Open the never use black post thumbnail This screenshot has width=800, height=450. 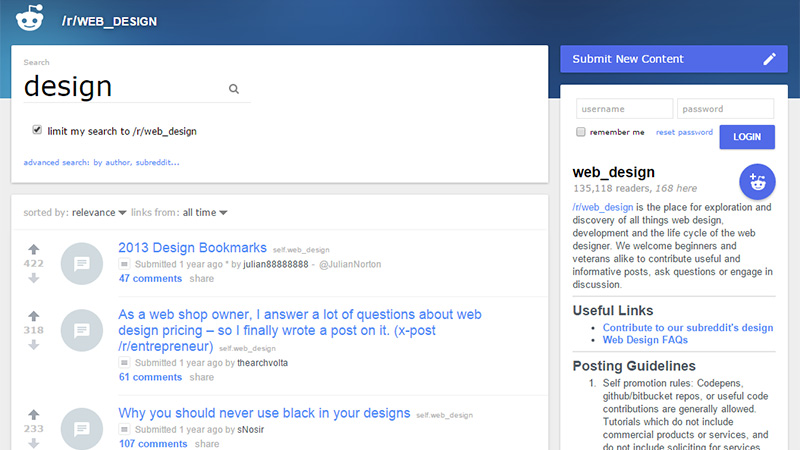click(82, 429)
